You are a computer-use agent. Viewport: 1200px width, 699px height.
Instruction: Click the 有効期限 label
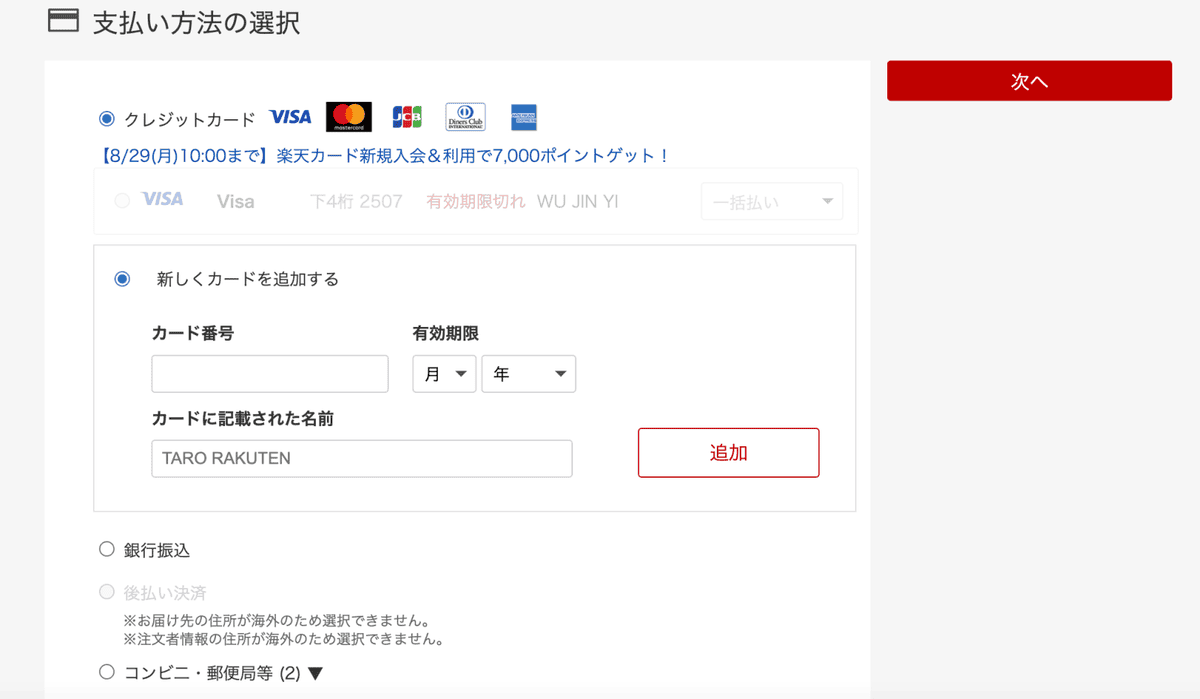(446, 333)
